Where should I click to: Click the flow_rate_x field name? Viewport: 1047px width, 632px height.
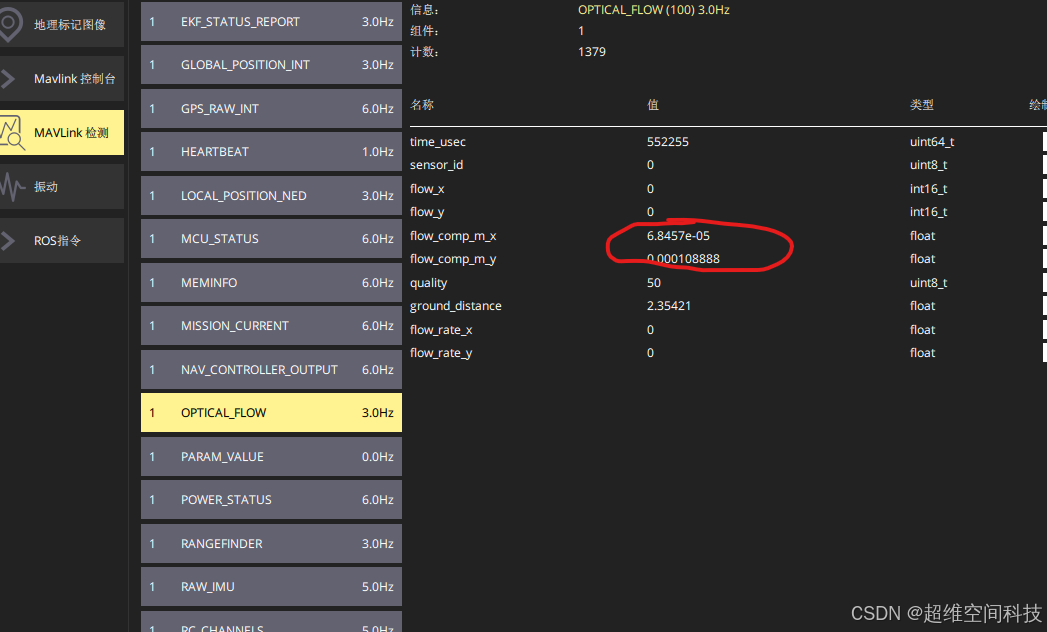[441, 329]
